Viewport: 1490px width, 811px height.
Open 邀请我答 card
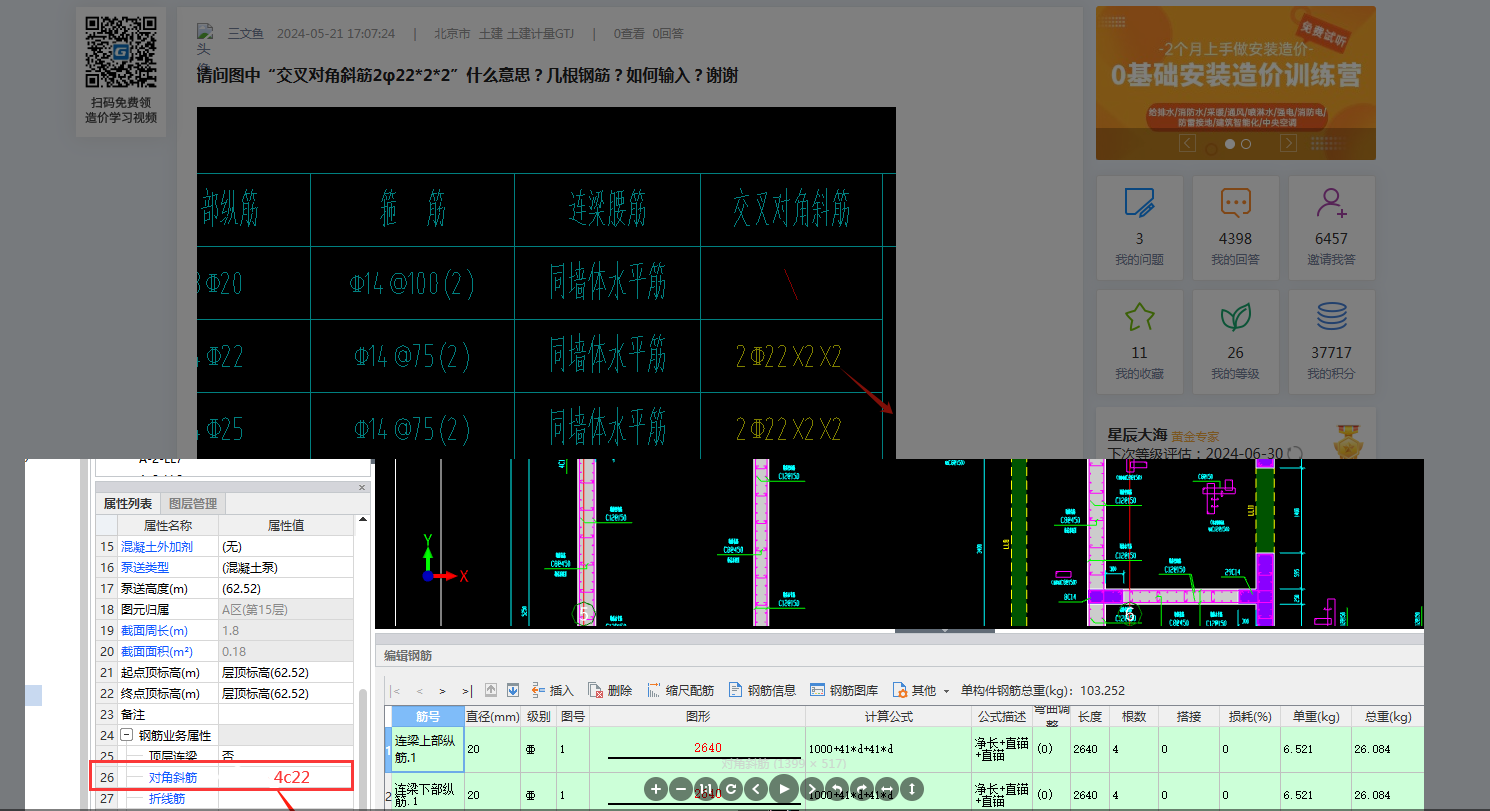(x=1331, y=226)
